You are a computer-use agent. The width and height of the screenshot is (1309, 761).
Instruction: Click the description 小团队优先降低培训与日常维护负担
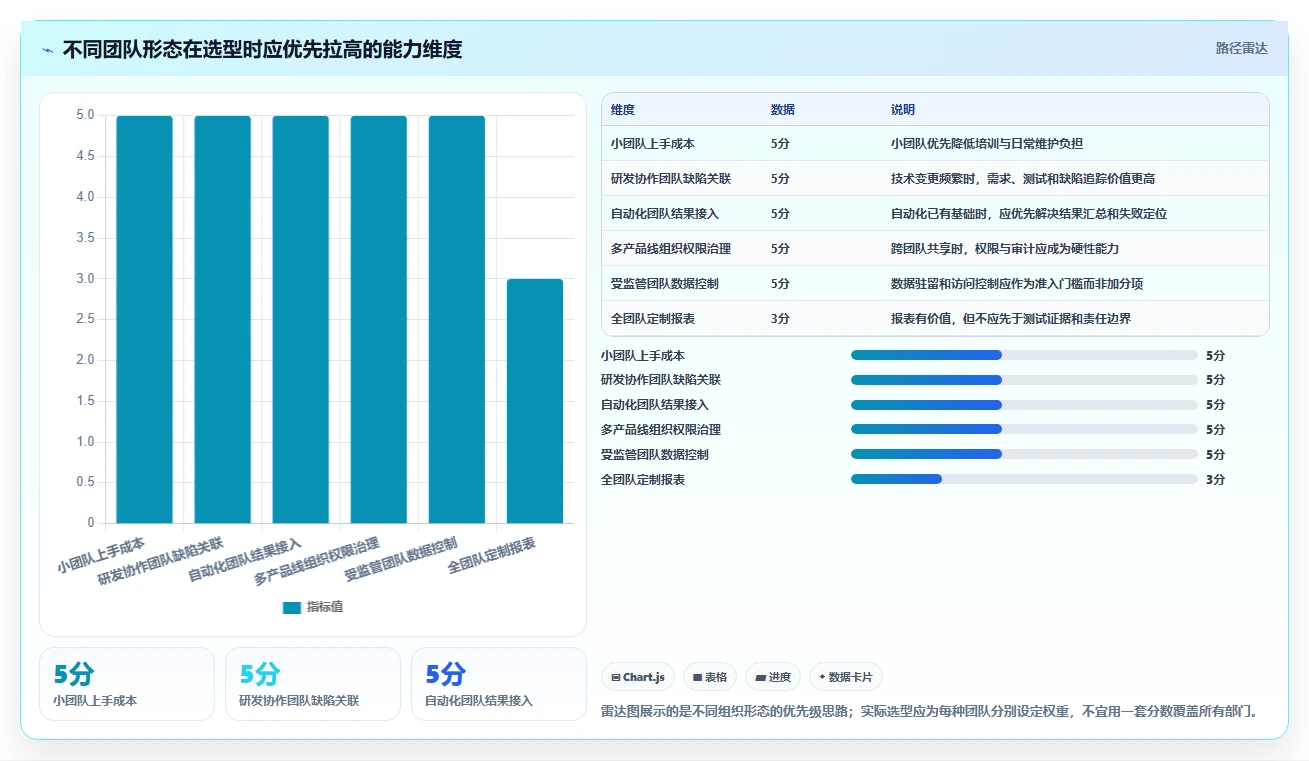click(x=987, y=144)
